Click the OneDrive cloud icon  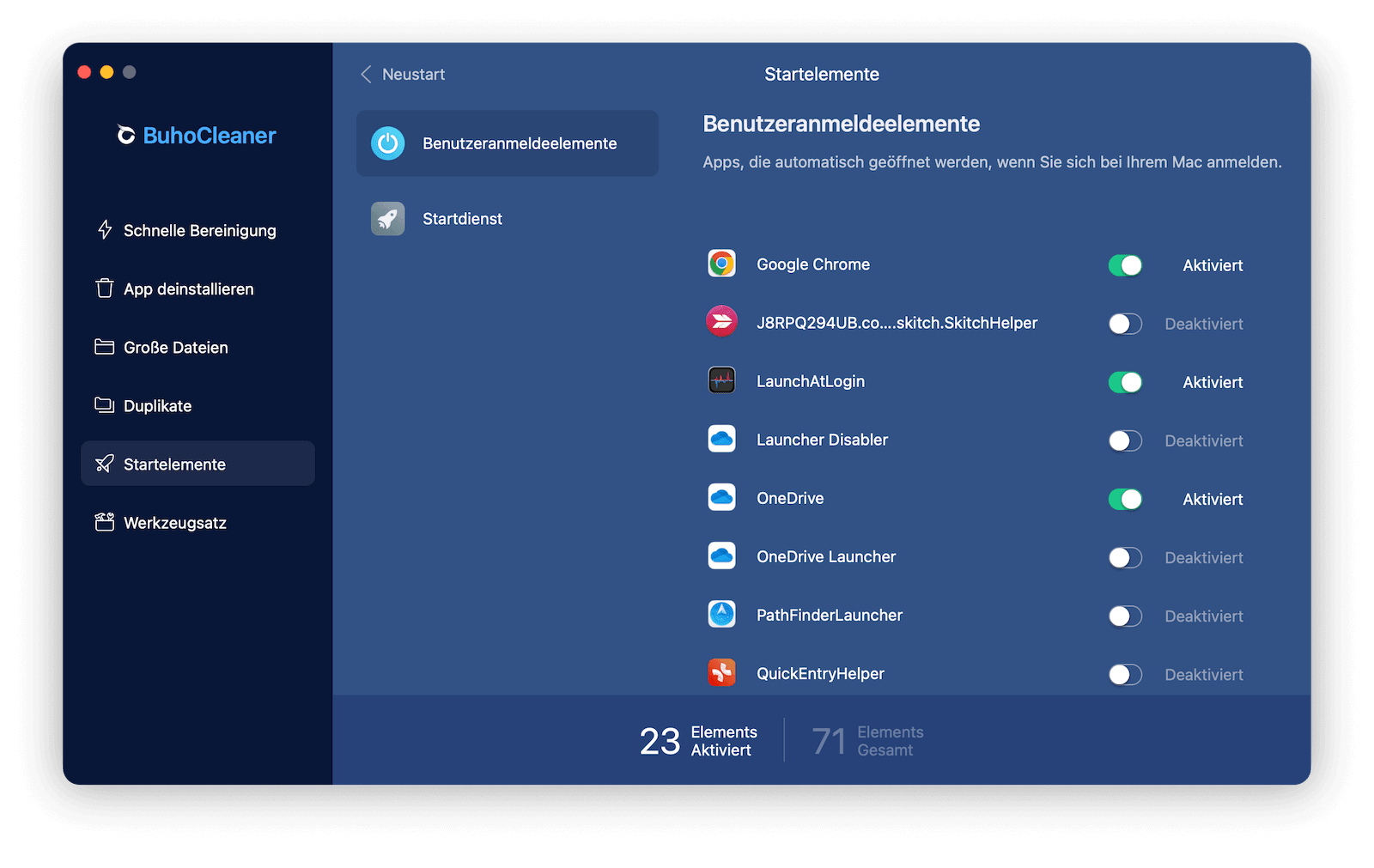tap(721, 497)
